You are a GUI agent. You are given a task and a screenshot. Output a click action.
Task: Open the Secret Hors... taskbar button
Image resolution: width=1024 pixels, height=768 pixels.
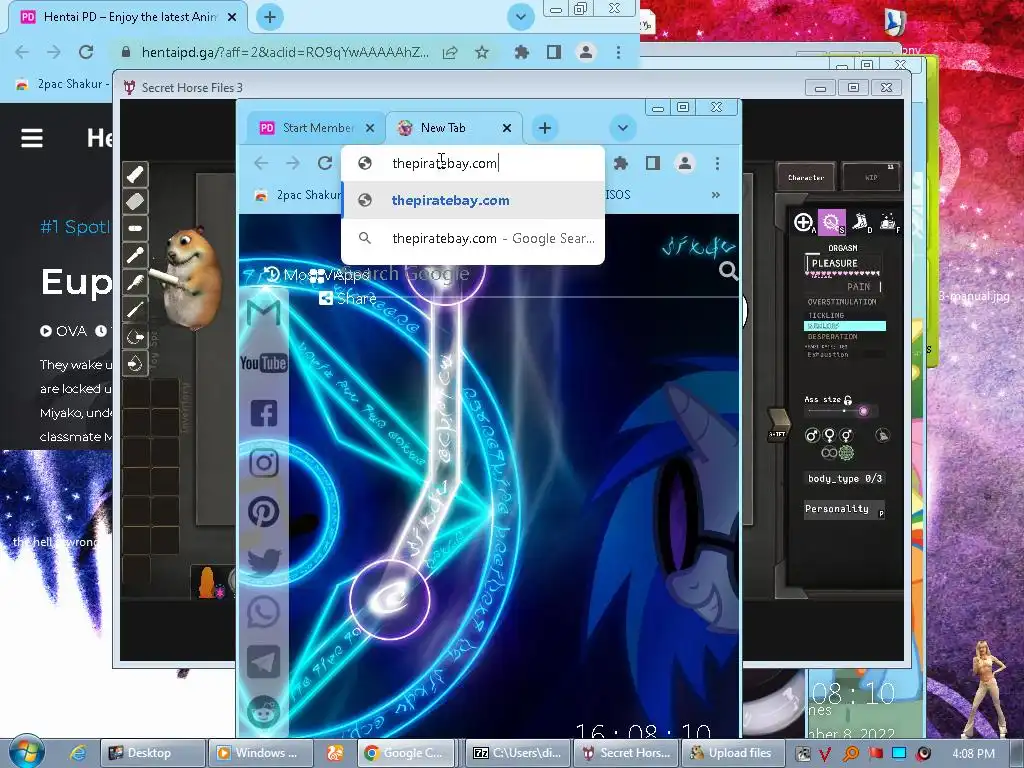[626, 753]
